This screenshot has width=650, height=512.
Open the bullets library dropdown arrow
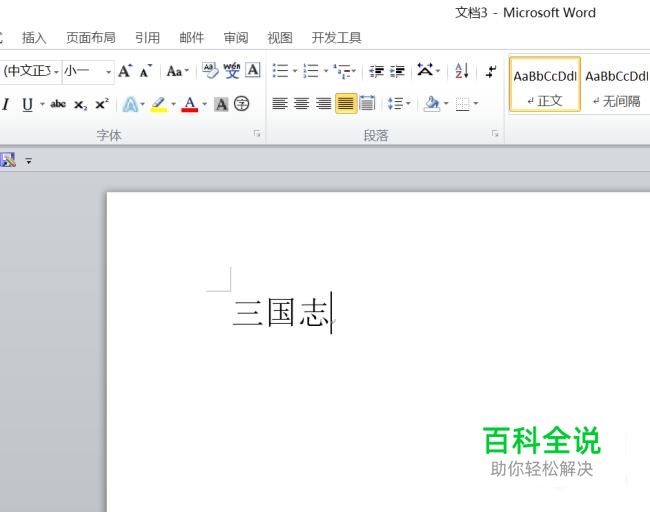pos(295,71)
